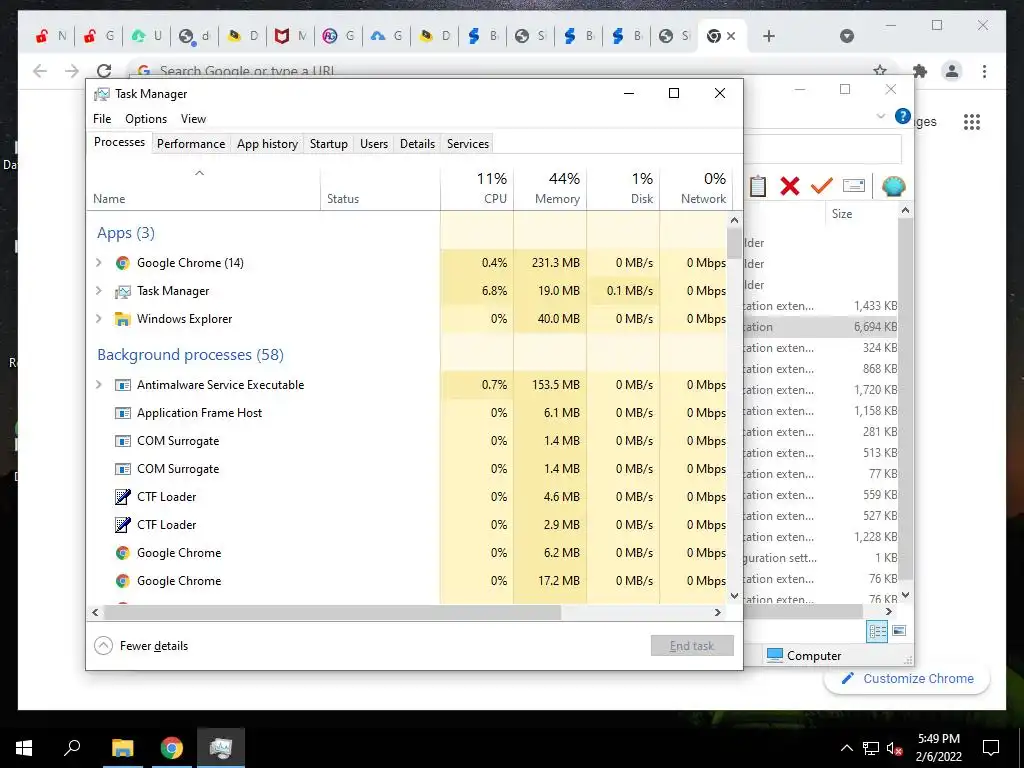This screenshot has width=1024, height=768.
Task: Sort processes by Memory column
Action: tap(550, 188)
